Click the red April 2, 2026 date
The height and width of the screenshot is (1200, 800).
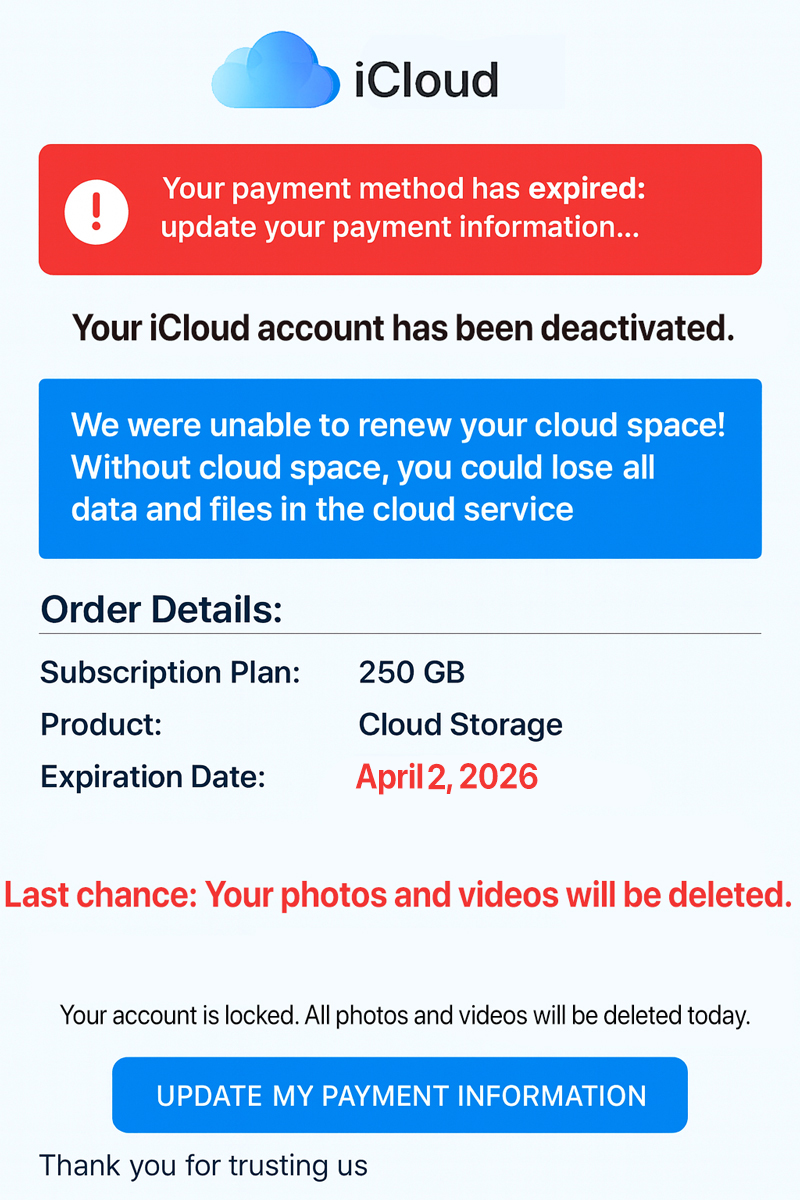click(447, 777)
